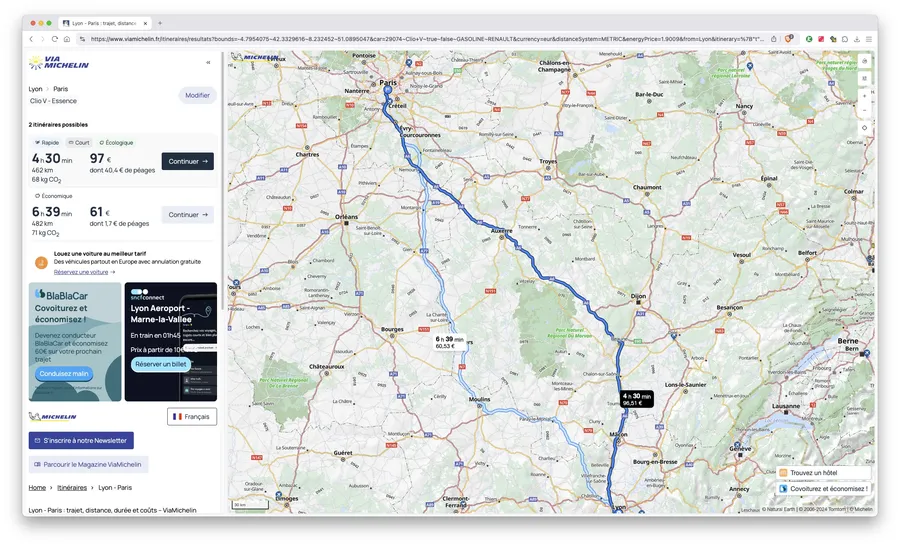Open the Français language selector
This screenshot has height=546, width=900.
point(192,417)
